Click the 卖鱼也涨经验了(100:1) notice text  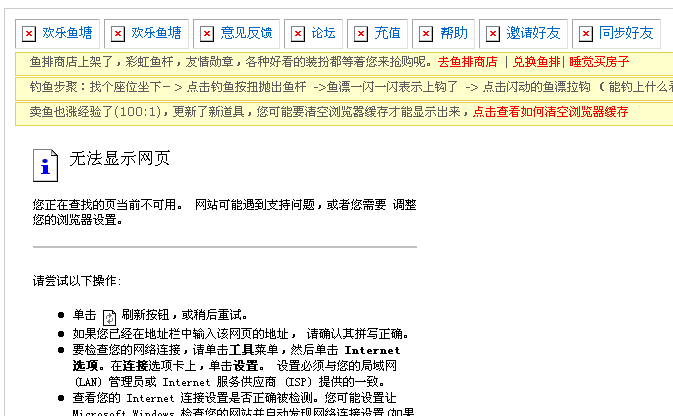pos(249,112)
